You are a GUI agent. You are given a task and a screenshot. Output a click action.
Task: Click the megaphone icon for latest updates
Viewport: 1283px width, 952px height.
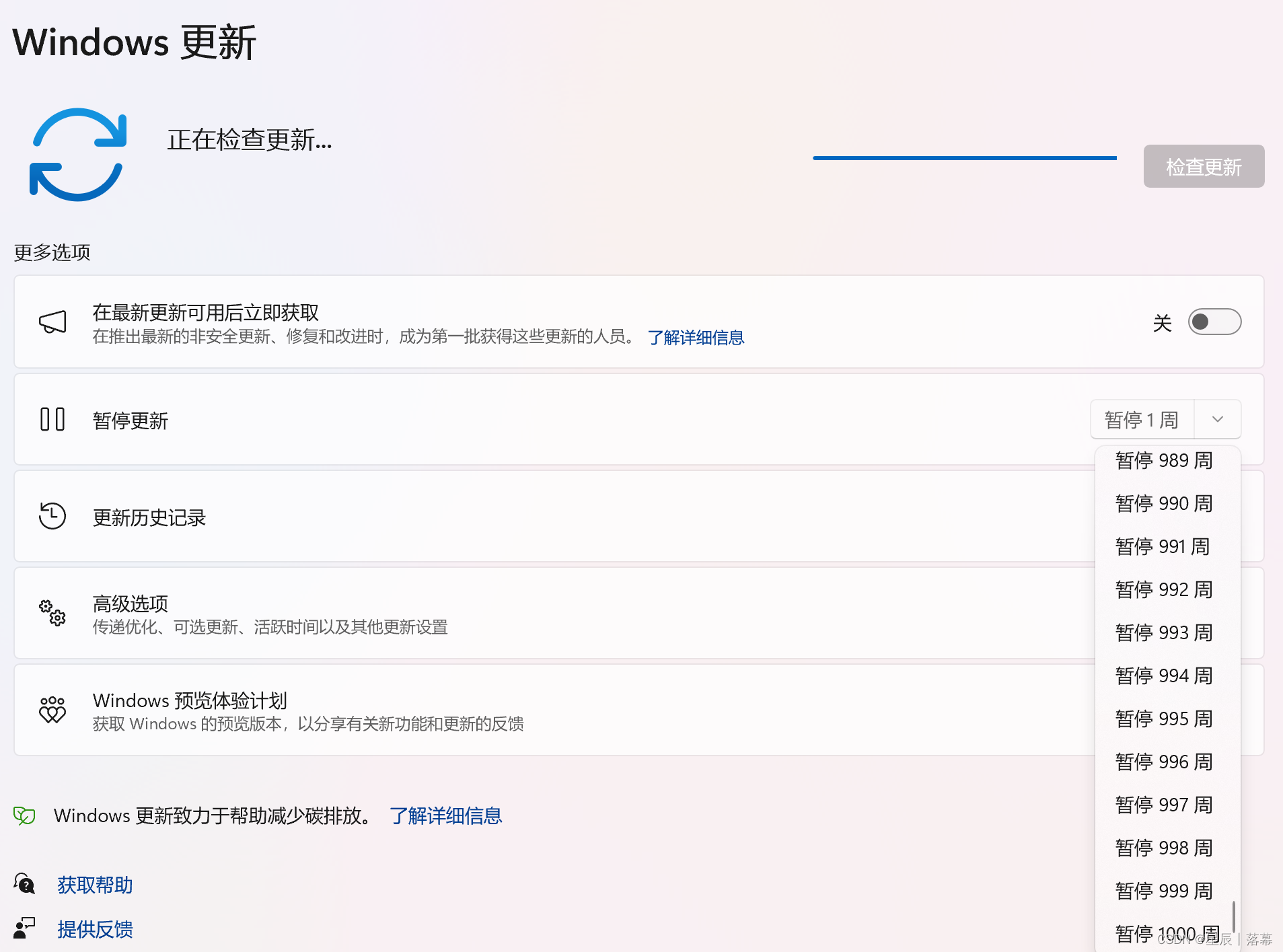point(52,322)
